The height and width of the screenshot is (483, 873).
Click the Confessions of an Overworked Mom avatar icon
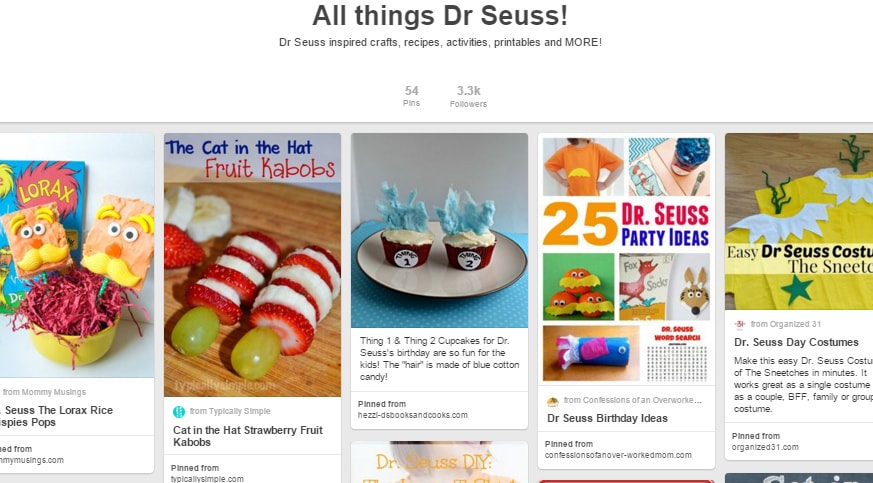pyautogui.click(x=553, y=401)
